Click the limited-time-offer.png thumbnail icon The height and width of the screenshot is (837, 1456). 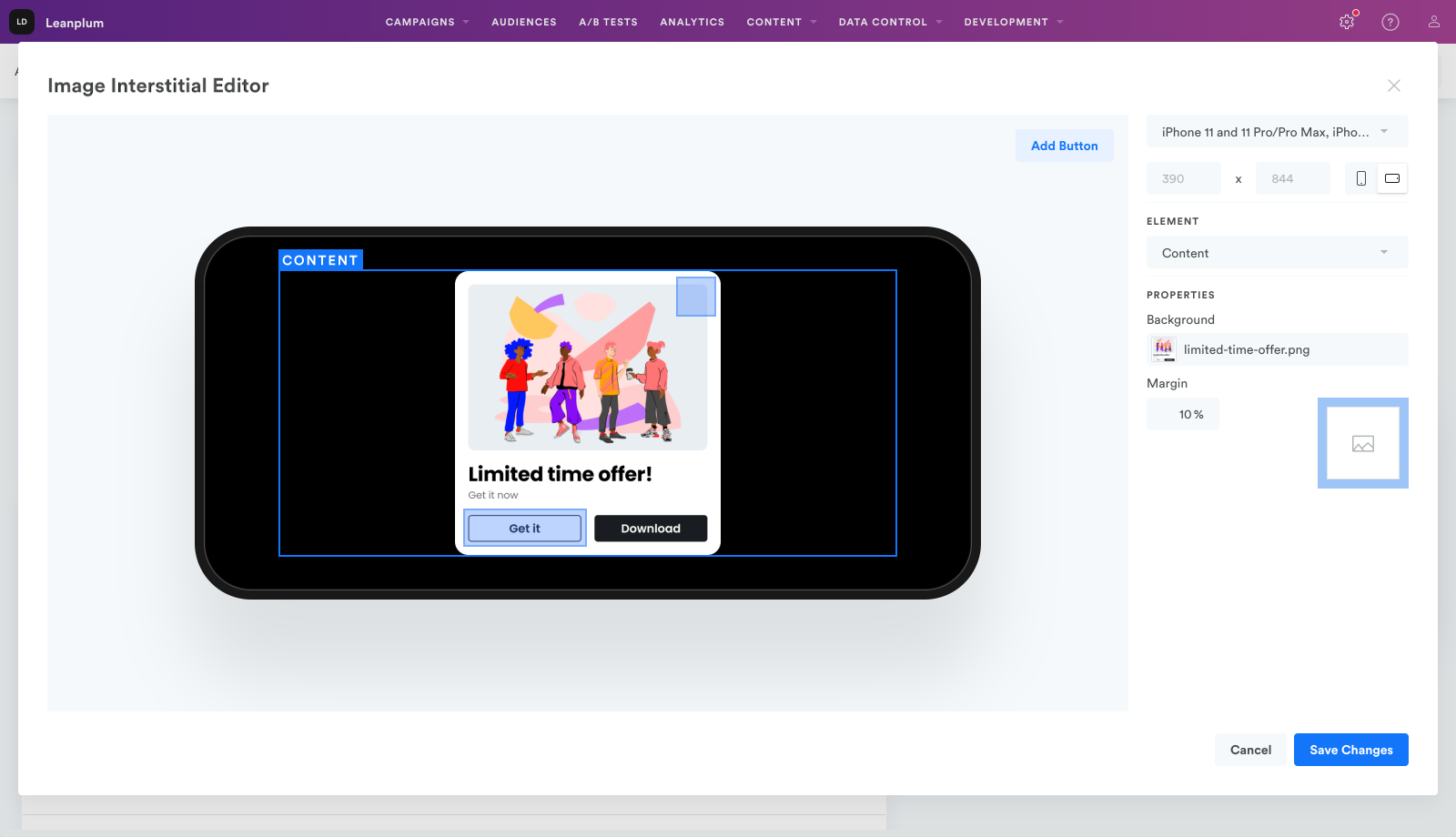(1163, 349)
